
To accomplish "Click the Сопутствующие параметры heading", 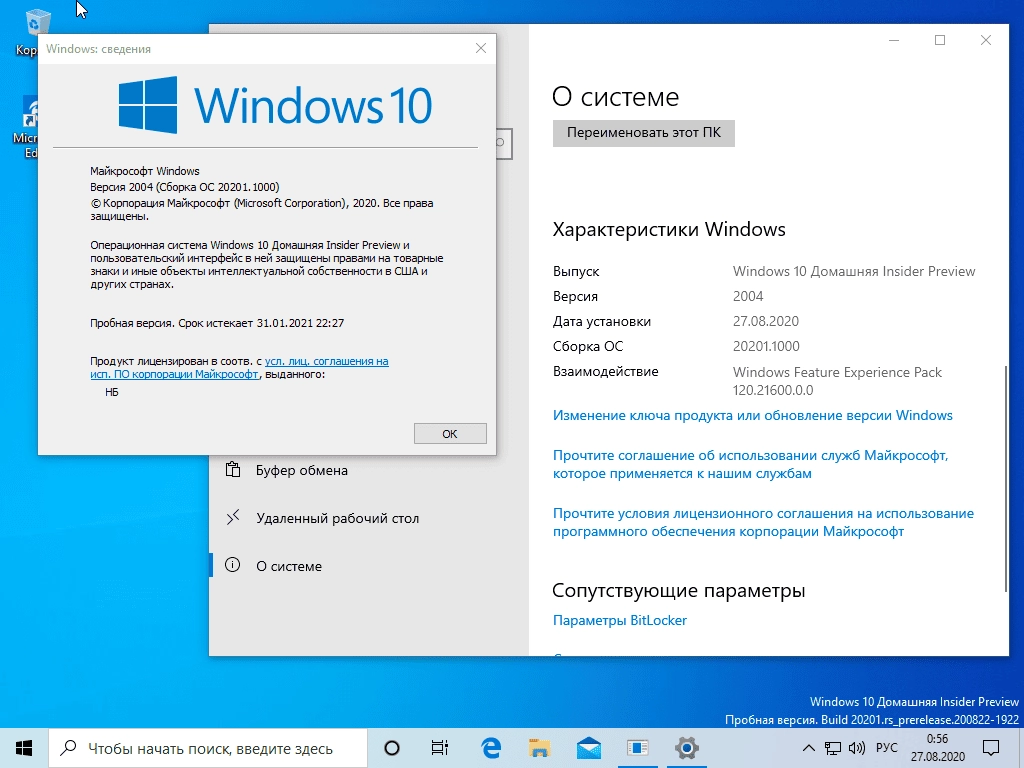I will (679, 590).
